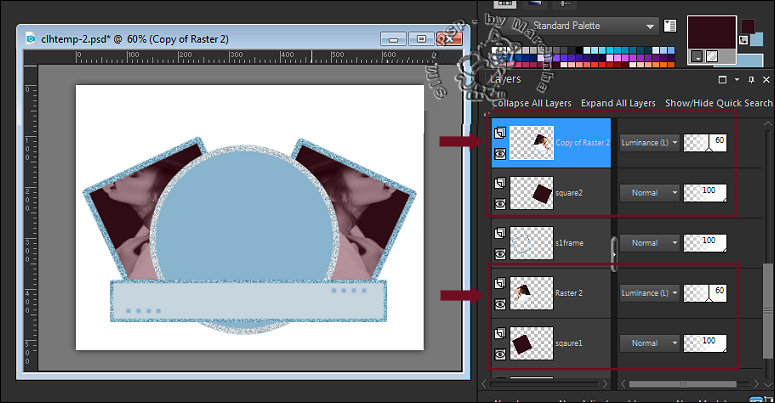Click Show/Hide Quick Search
Image resolution: width=775 pixels, height=403 pixels.
(718, 103)
